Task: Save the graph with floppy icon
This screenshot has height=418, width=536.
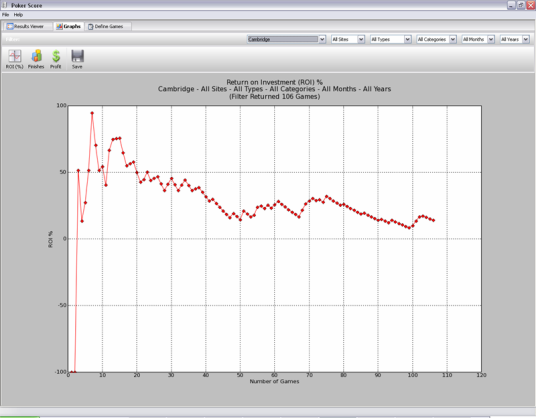Action: pos(77,59)
